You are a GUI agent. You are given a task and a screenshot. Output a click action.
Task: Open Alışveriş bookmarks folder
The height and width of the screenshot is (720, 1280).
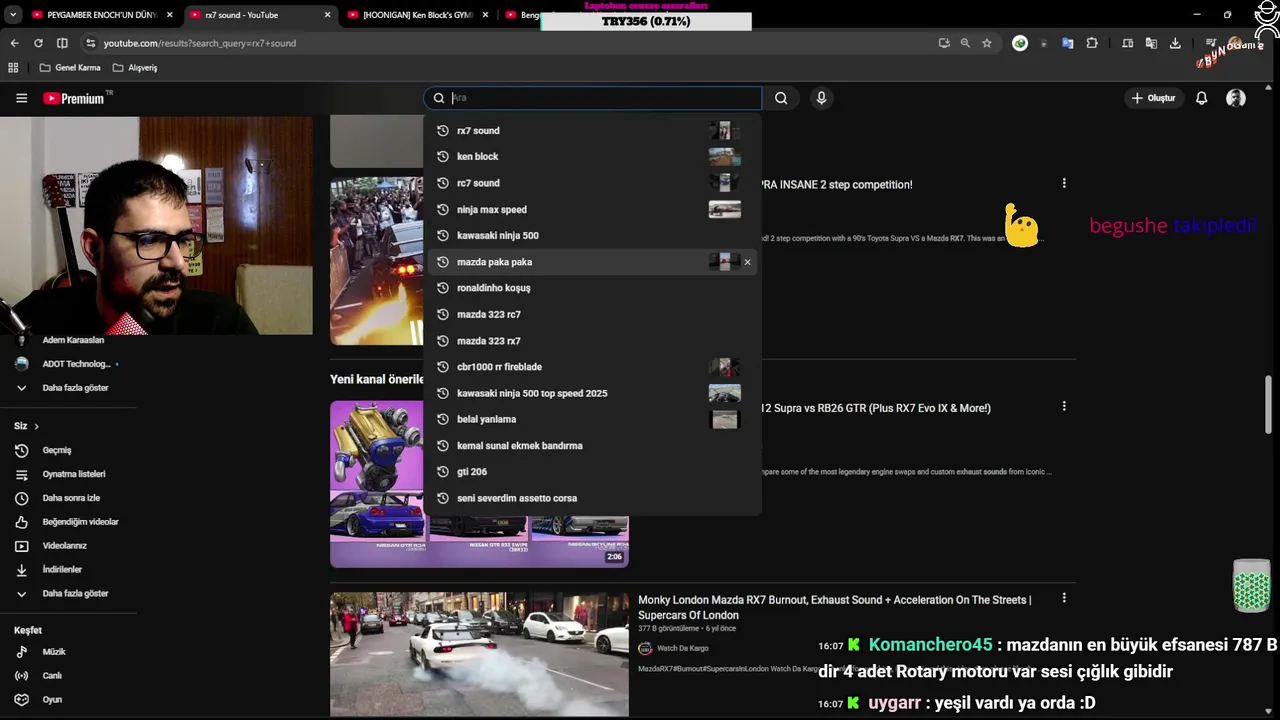pyautogui.click(x=135, y=68)
